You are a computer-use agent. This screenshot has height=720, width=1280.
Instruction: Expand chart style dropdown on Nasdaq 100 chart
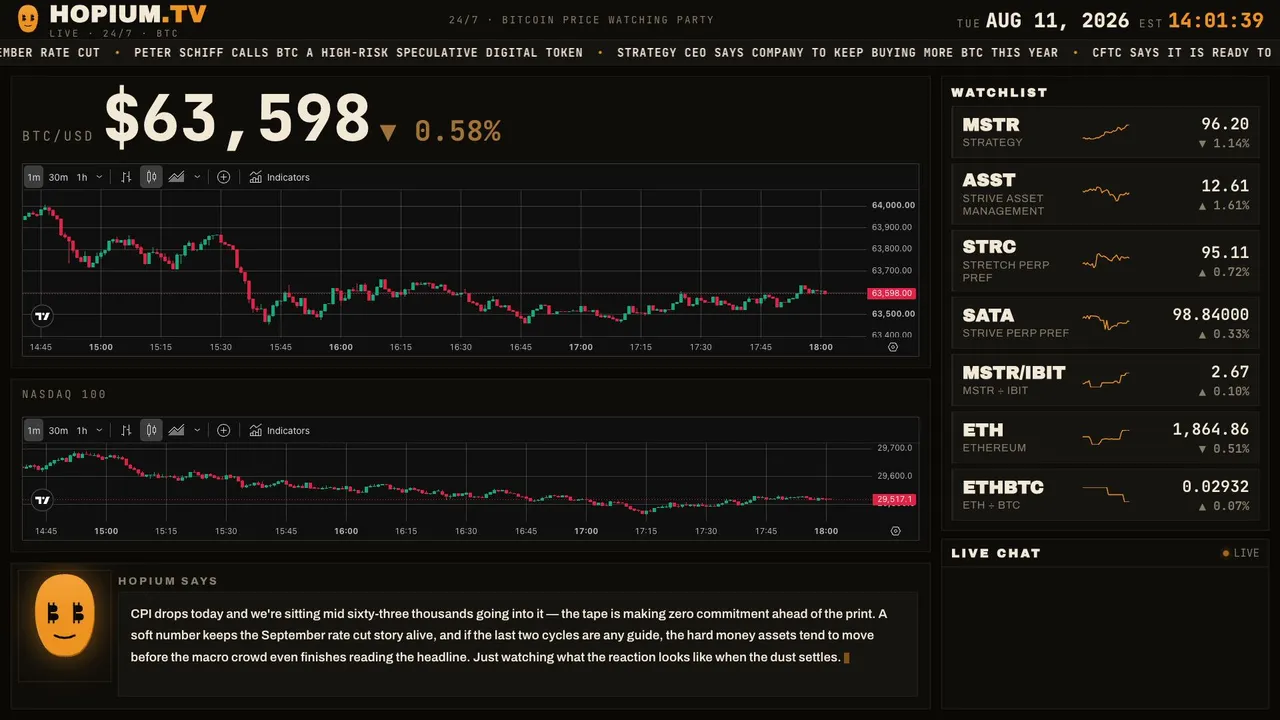[x=197, y=430]
